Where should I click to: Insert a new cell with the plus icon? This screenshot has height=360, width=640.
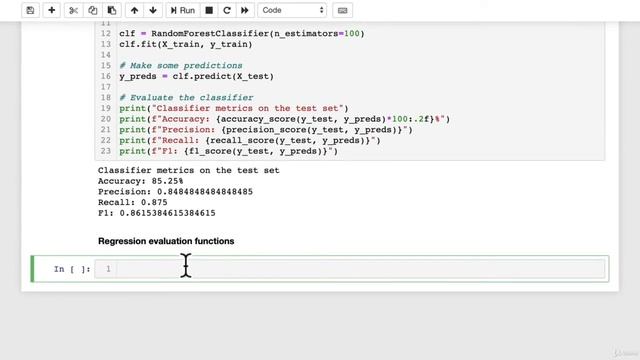51,10
